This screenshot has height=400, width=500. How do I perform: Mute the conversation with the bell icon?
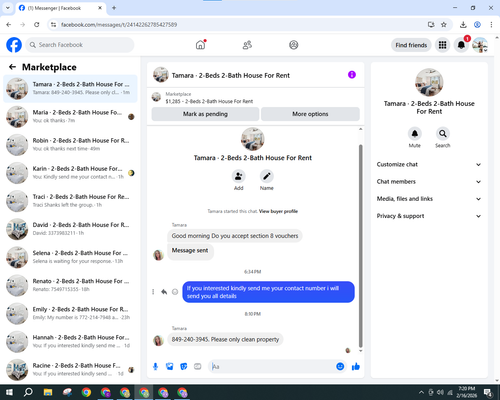coord(414,134)
